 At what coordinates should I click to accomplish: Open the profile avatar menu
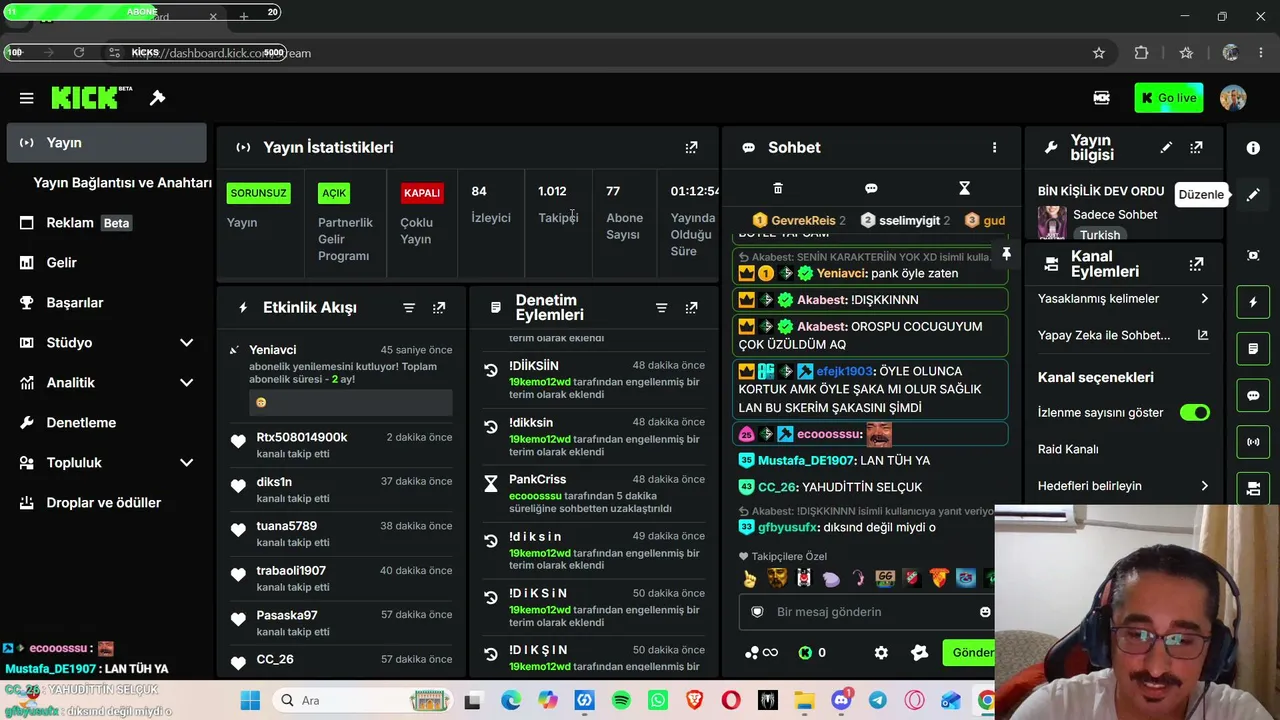[x=1233, y=98]
